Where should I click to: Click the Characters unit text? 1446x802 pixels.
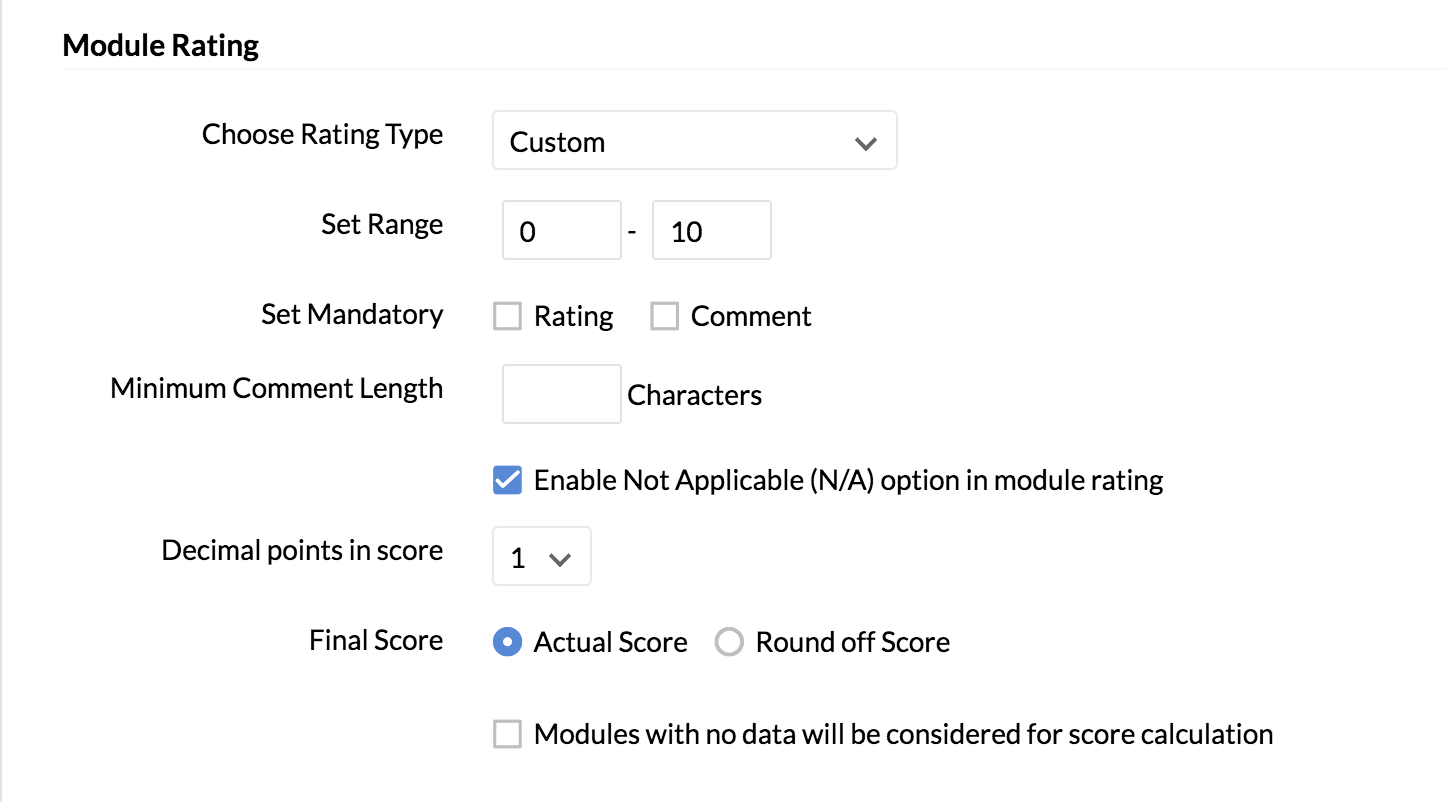pyautogui.click(x=695, y=396)
